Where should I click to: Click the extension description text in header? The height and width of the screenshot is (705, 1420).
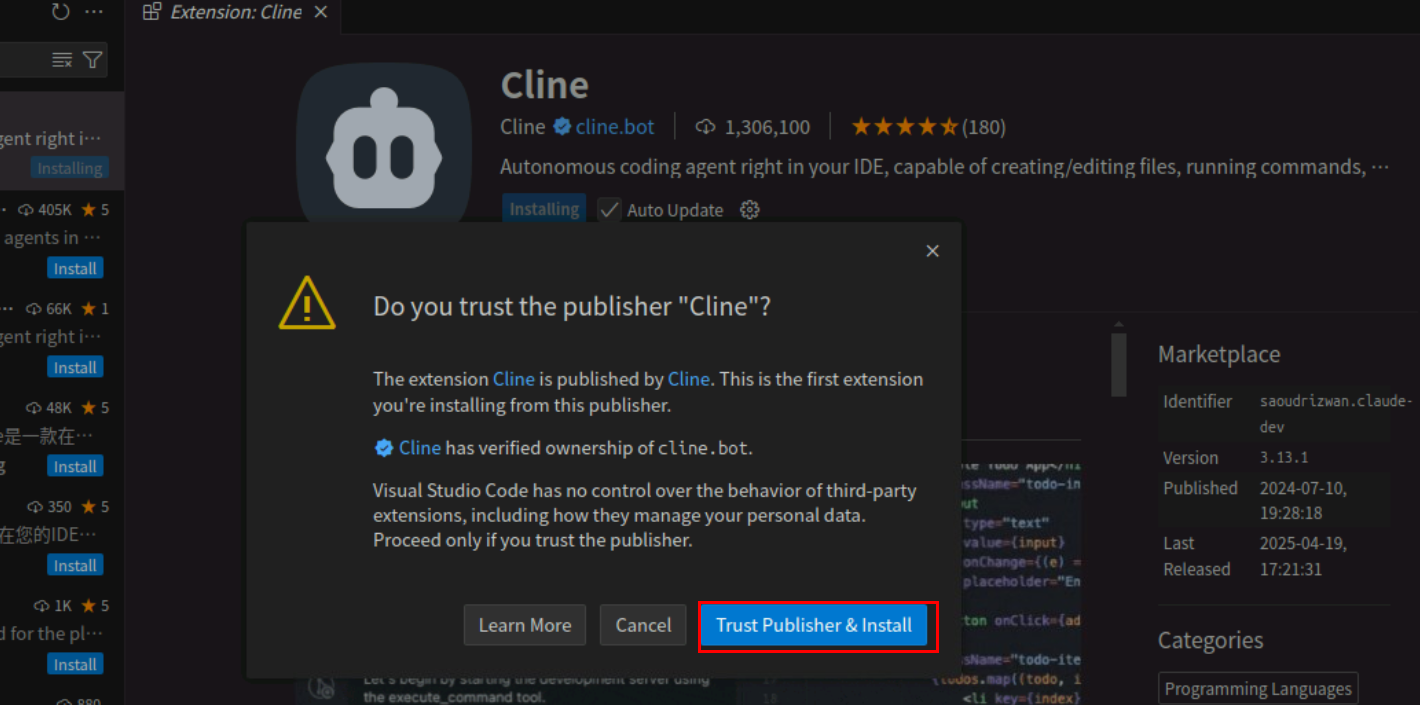(x=945, y=167)
